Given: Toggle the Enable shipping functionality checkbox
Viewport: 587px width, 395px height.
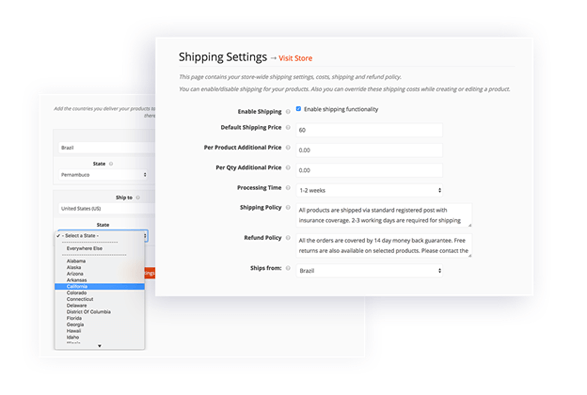Looking at the screenshot, I should click(x=298, y=109).
